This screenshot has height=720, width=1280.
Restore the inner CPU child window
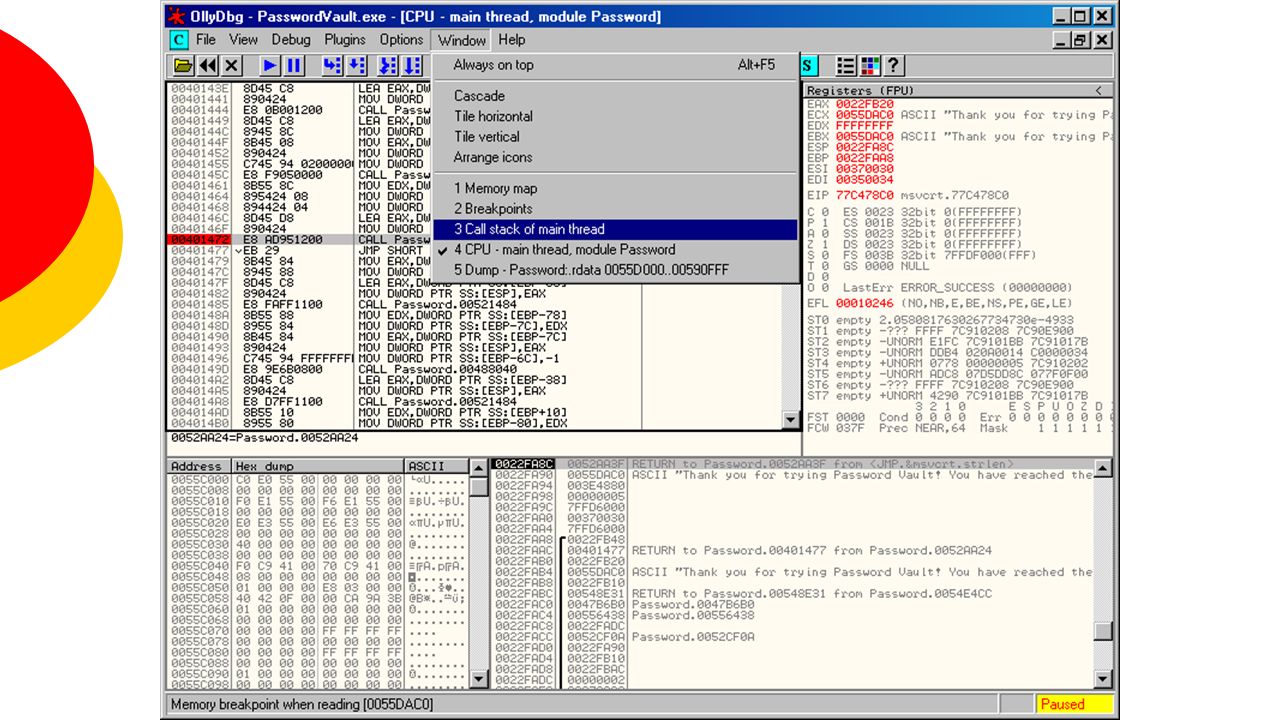(1081, 40)
